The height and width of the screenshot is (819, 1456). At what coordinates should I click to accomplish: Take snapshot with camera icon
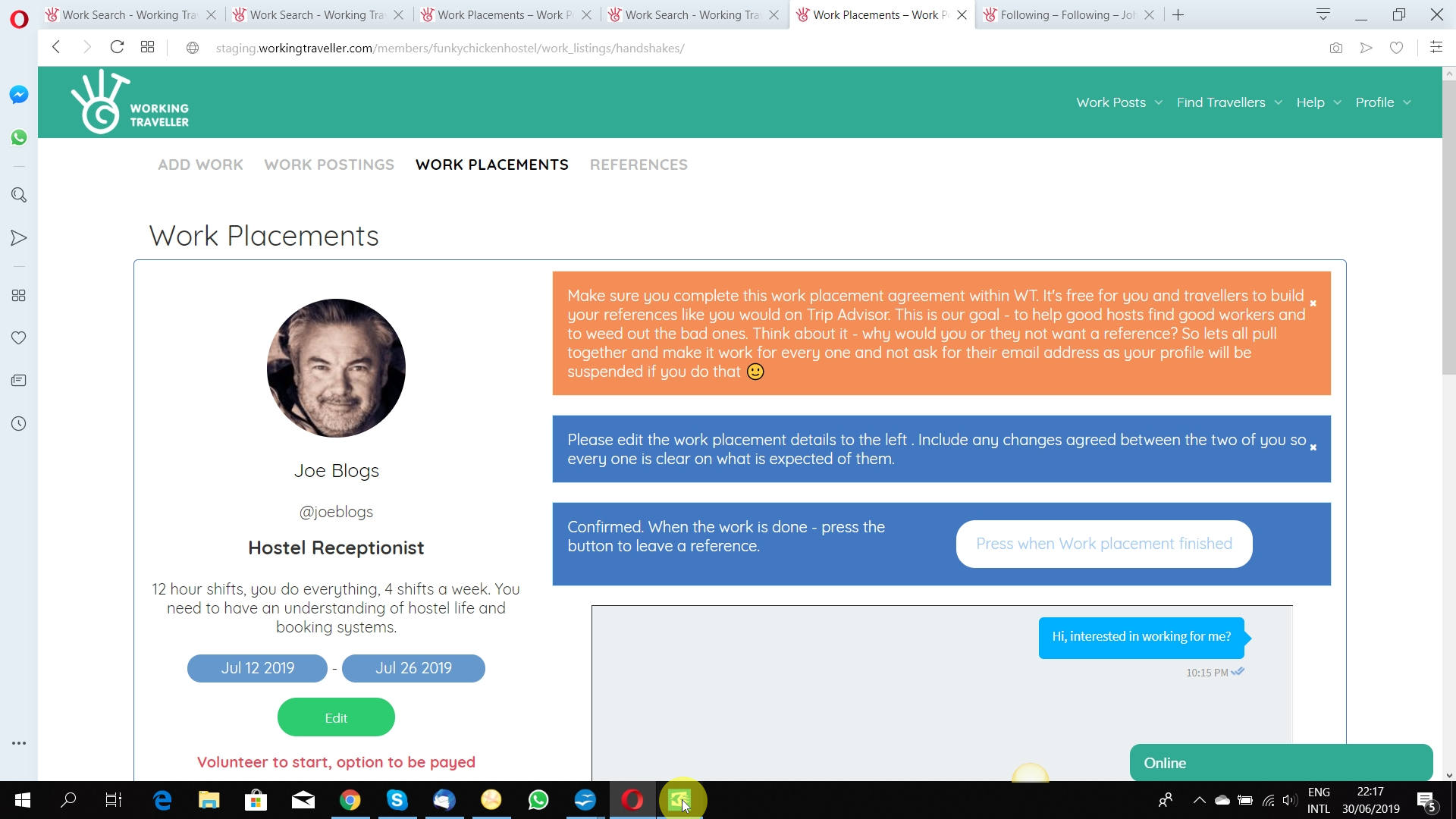point(1335,48)
